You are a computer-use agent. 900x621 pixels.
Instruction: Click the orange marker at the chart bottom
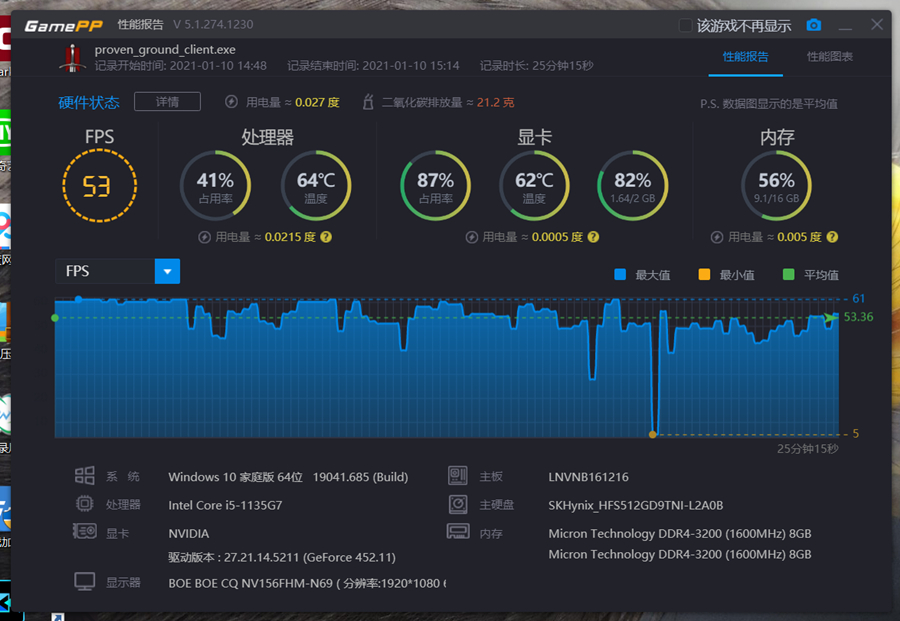click(653, 434)
